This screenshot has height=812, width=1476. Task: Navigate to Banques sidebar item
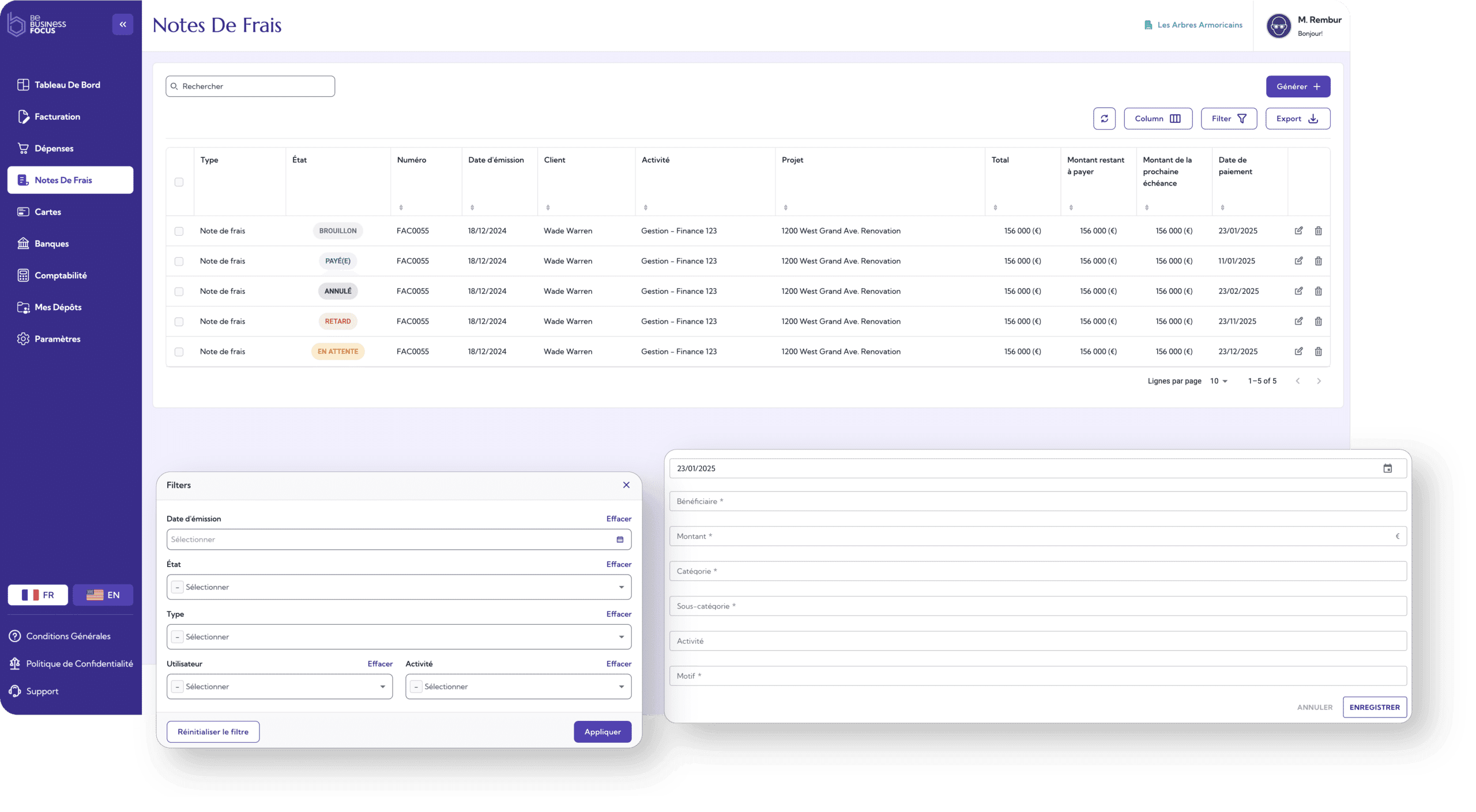point(51,244)
